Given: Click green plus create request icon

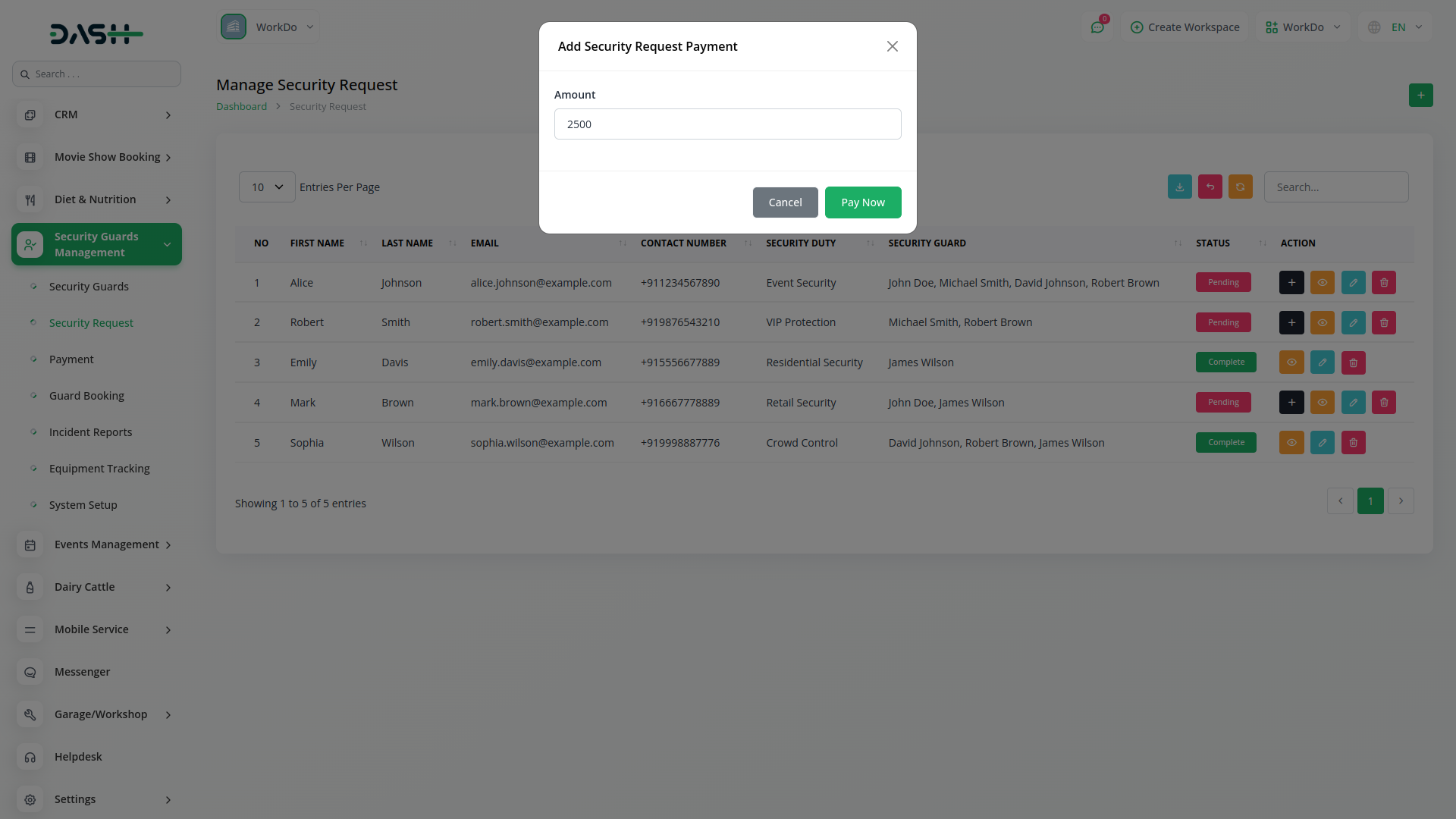Looking at the screenshot, I should [x=1420, y=96].
